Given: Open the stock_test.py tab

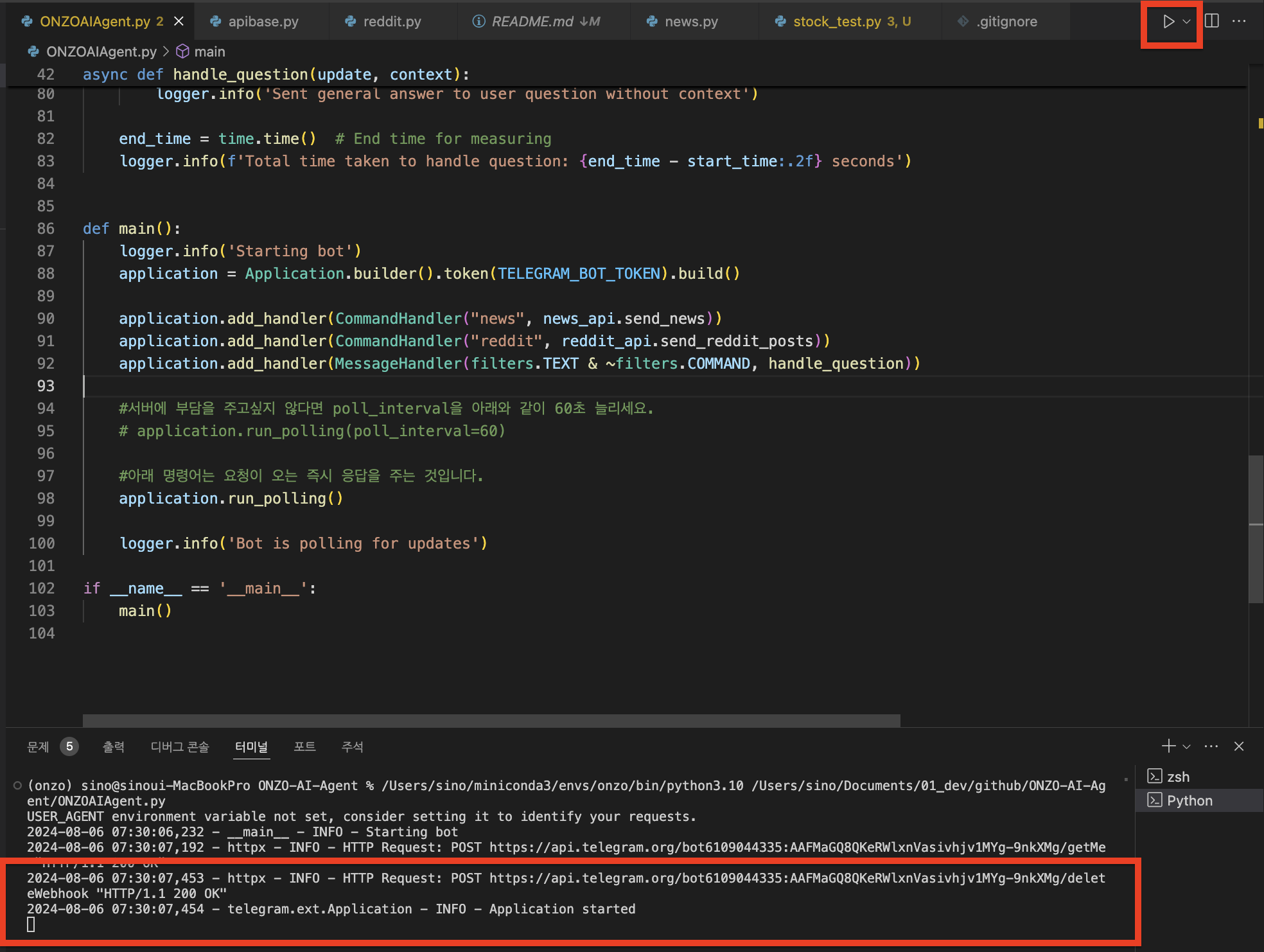Looking at the screenshot, I should click(x=836, y=21).
